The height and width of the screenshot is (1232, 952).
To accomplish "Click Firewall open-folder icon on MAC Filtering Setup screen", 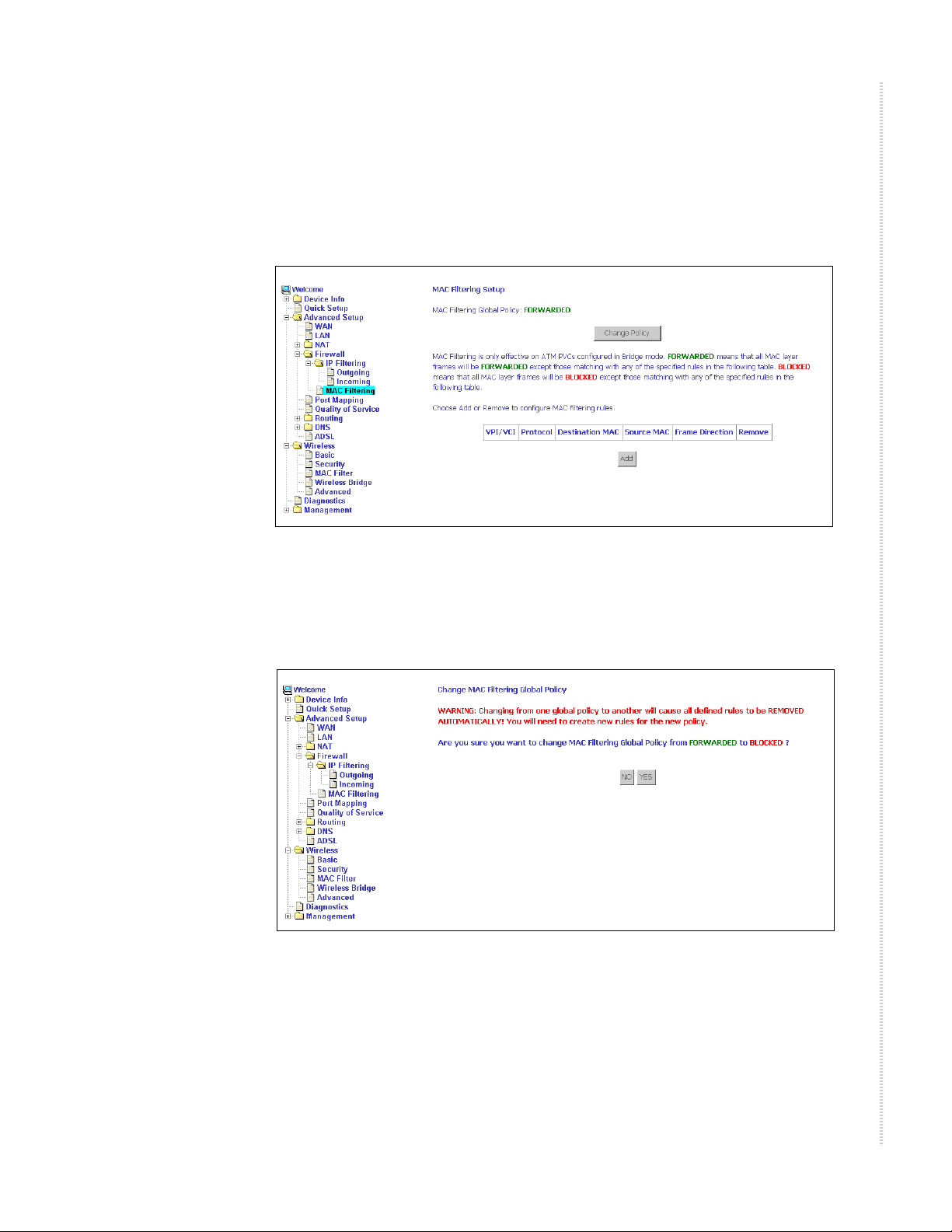I will coord(308,354).
